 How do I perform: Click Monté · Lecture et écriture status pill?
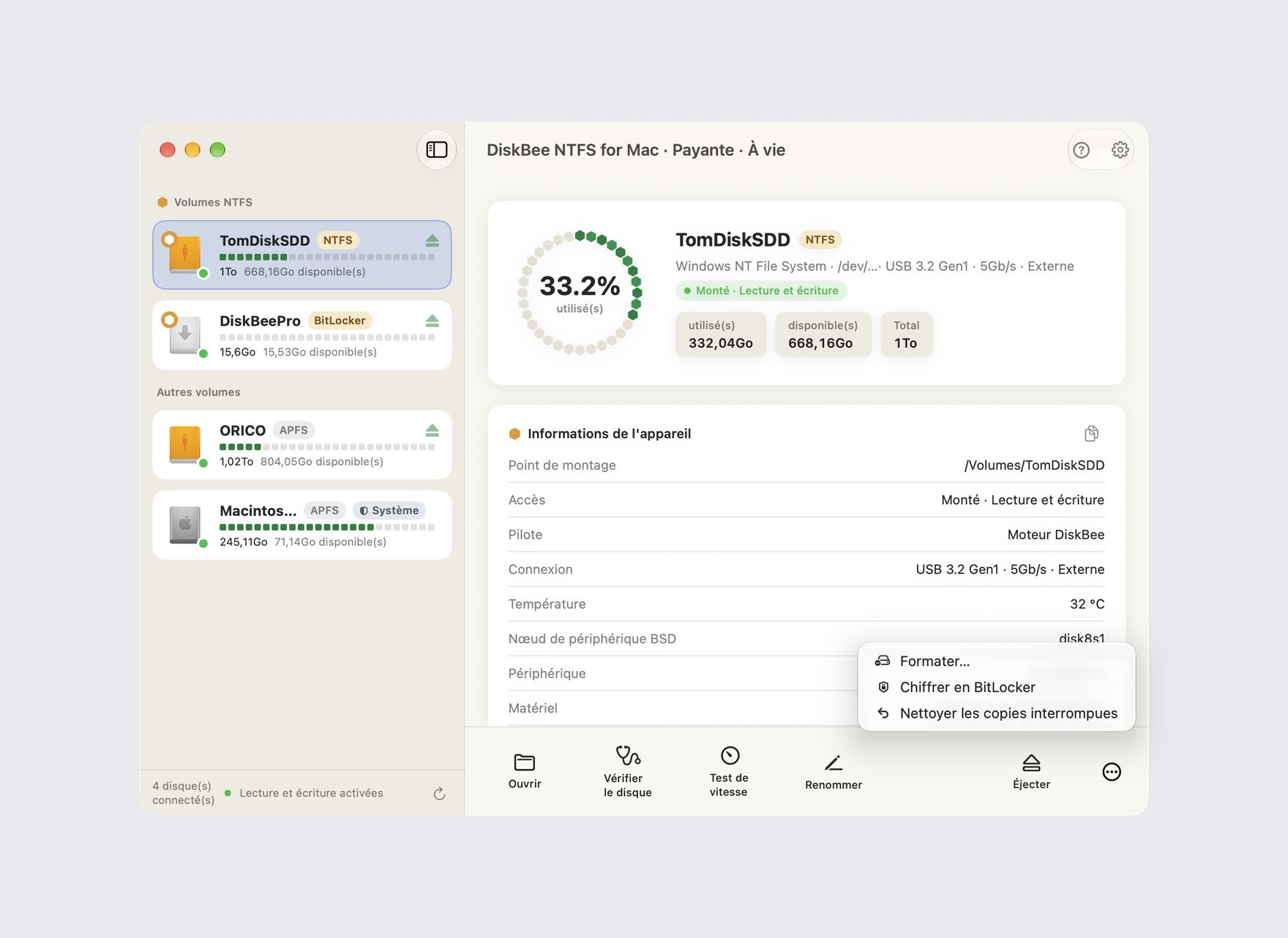(761, 290)
